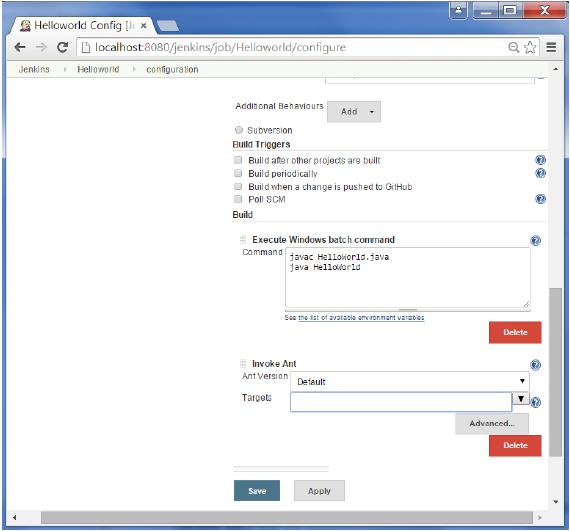Open Chrome hamburger menu
Image resolution: width=570 pixels, height=531 pixels.
click(x=551, y=47)
